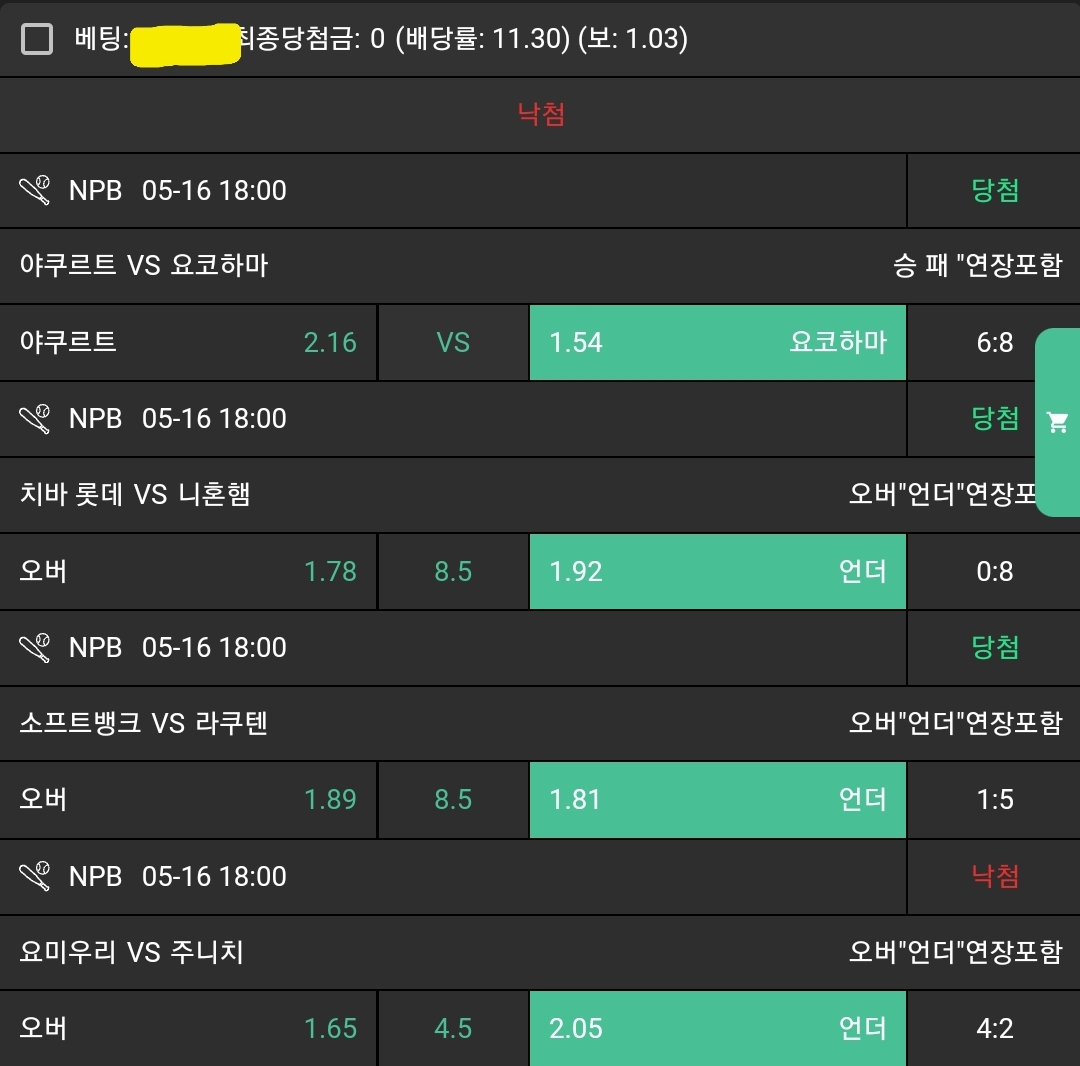Click the red 낙첨 status for 요미우리 game
This screenshot has width=1080, height=1066.
point(995,876)
